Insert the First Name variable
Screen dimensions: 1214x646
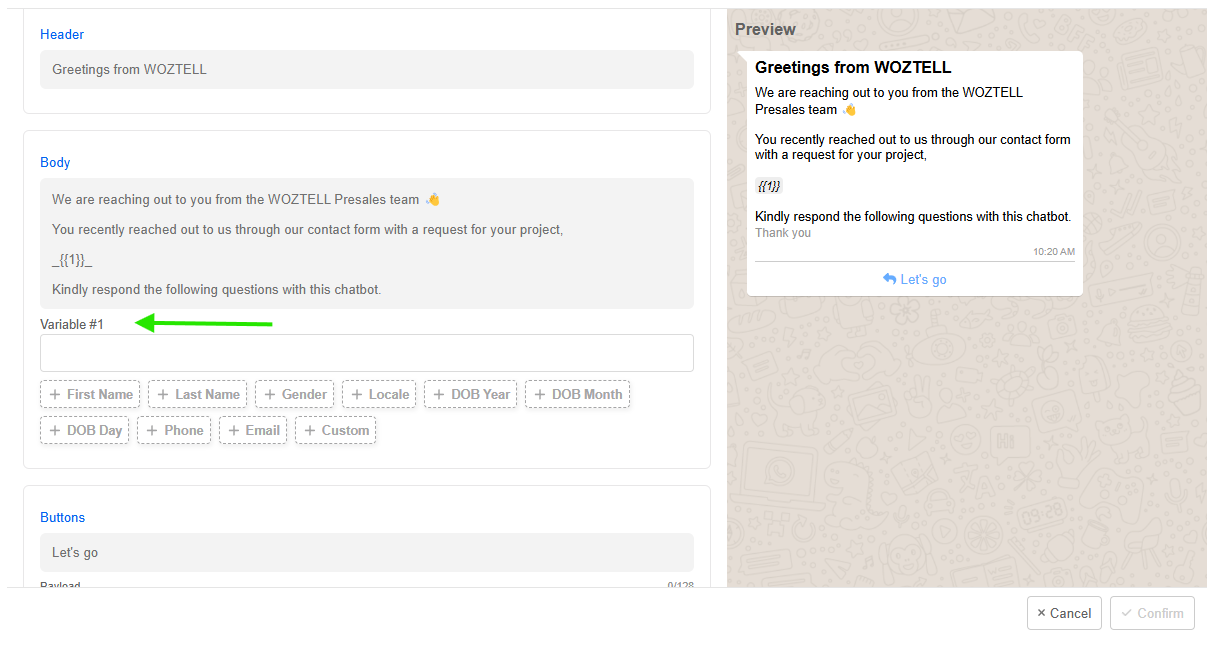(x=89, y=394)
